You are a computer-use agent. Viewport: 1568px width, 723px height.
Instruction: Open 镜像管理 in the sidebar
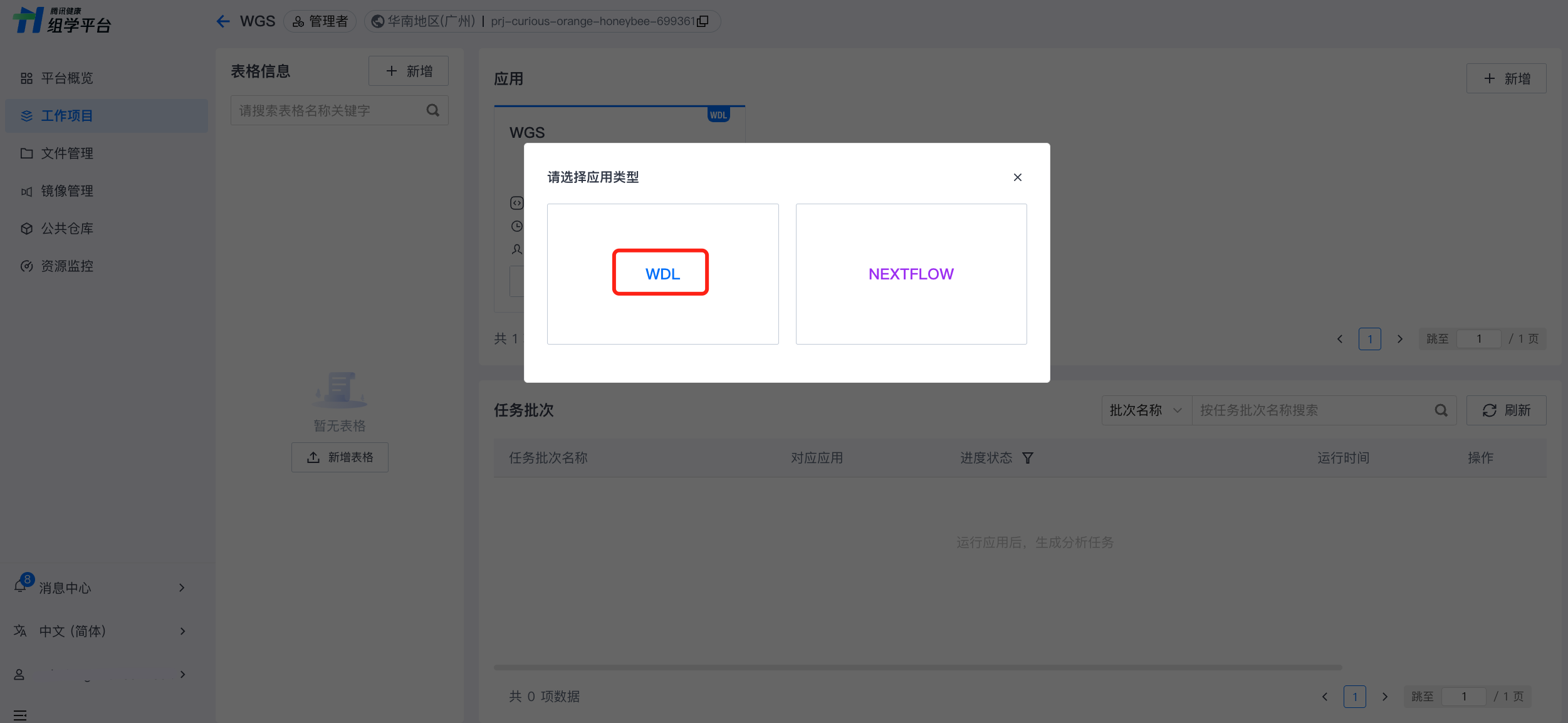coord(66,191)
